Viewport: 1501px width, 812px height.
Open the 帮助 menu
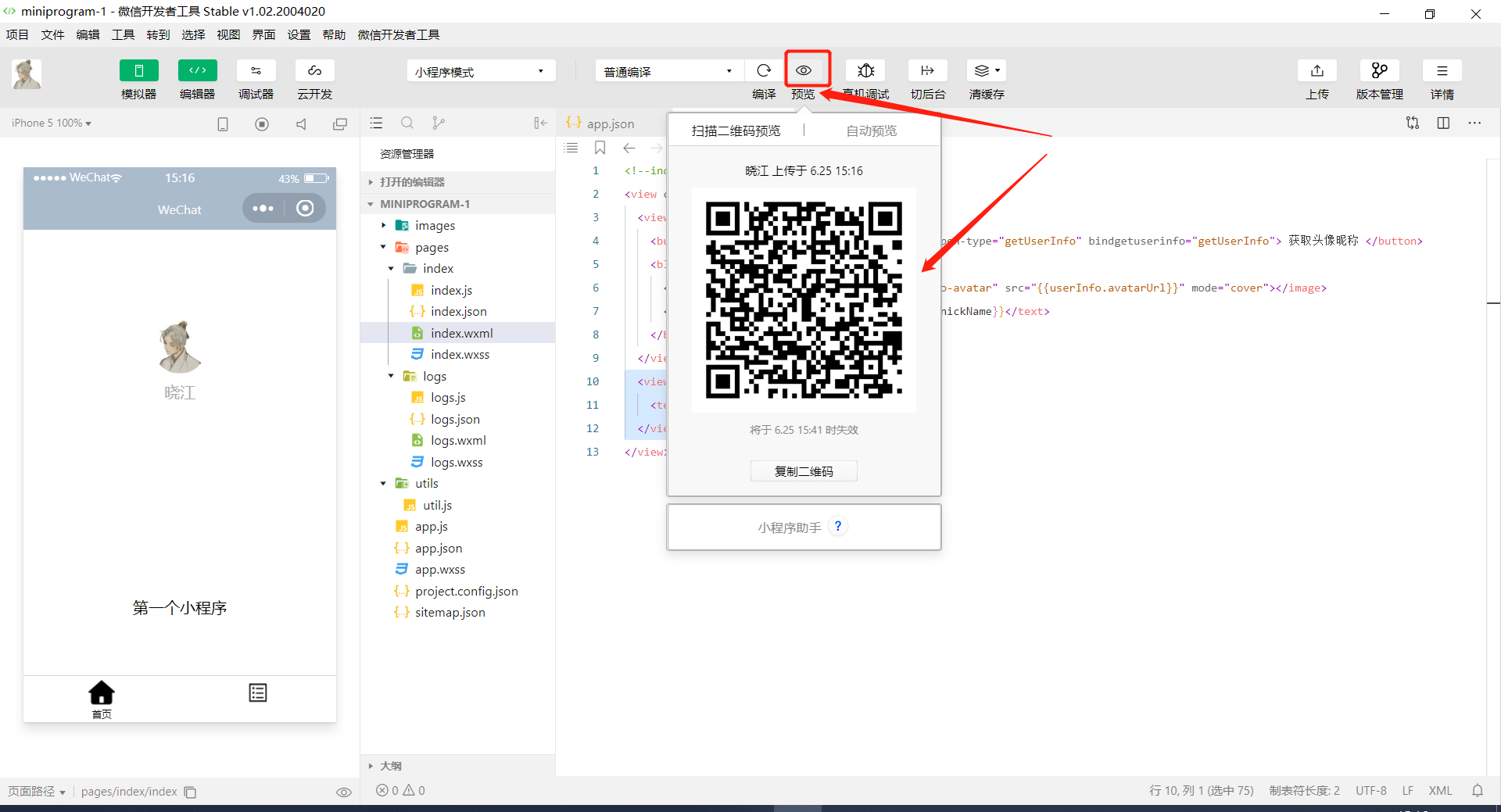[334, 34]
